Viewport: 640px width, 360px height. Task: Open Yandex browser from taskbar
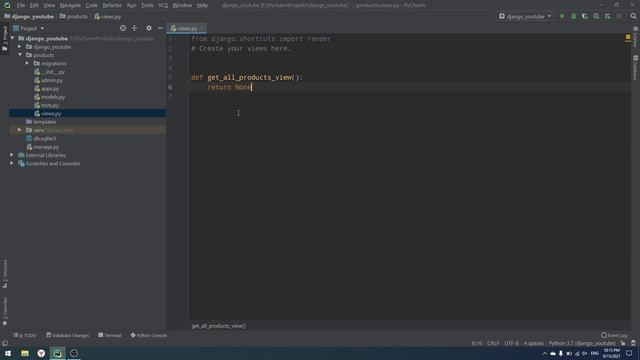pyautogui.click(x=41, y=353)
